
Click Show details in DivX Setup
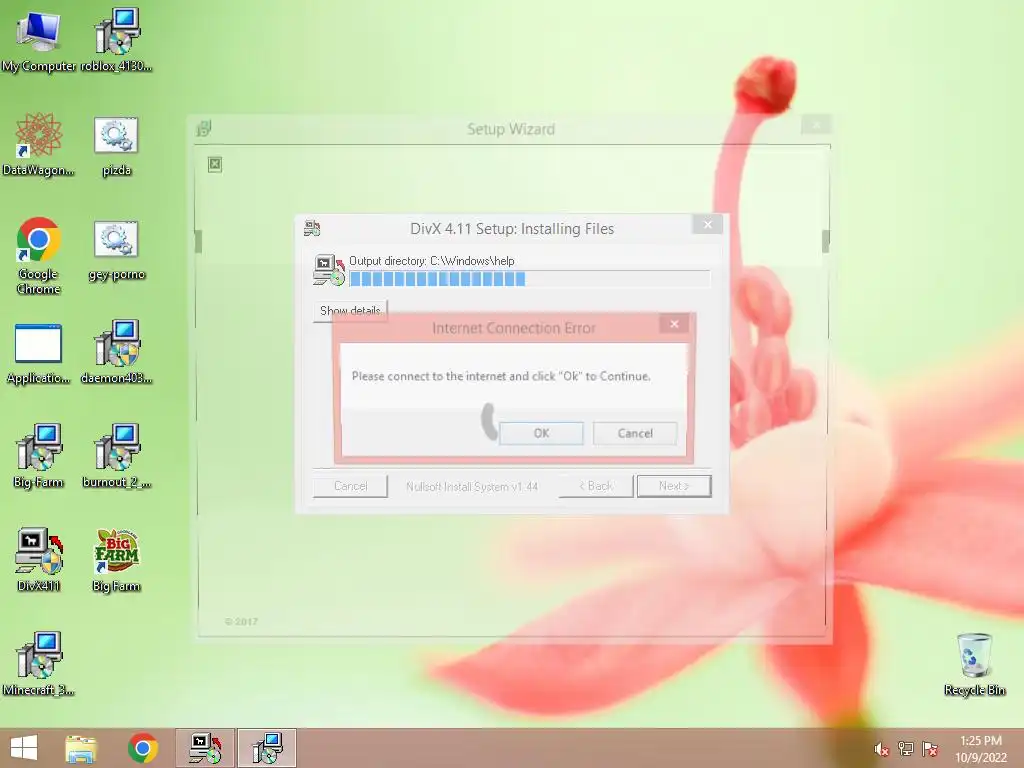click(x=350, y=310)
